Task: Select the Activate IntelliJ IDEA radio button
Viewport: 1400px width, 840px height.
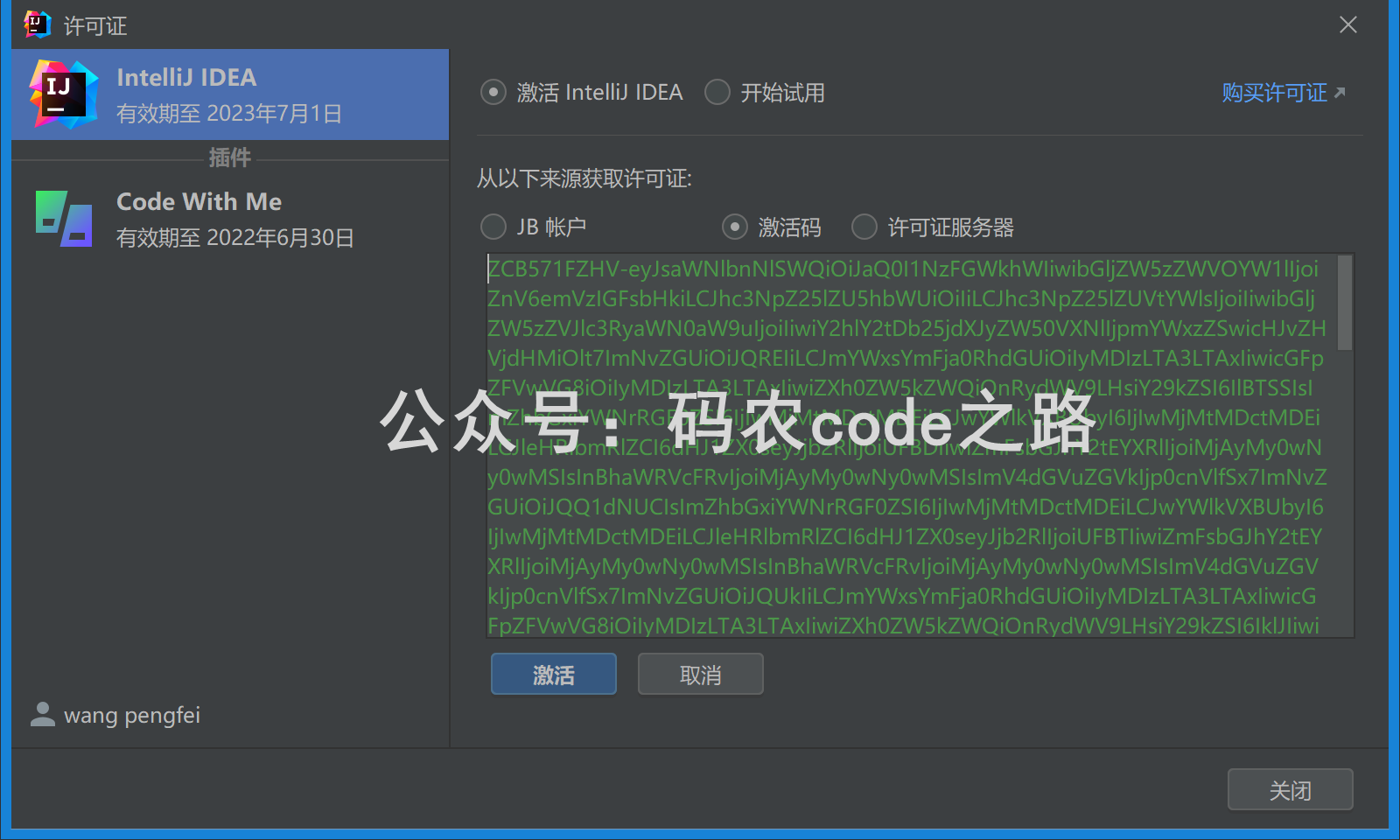Action: (x=493, y=92)
